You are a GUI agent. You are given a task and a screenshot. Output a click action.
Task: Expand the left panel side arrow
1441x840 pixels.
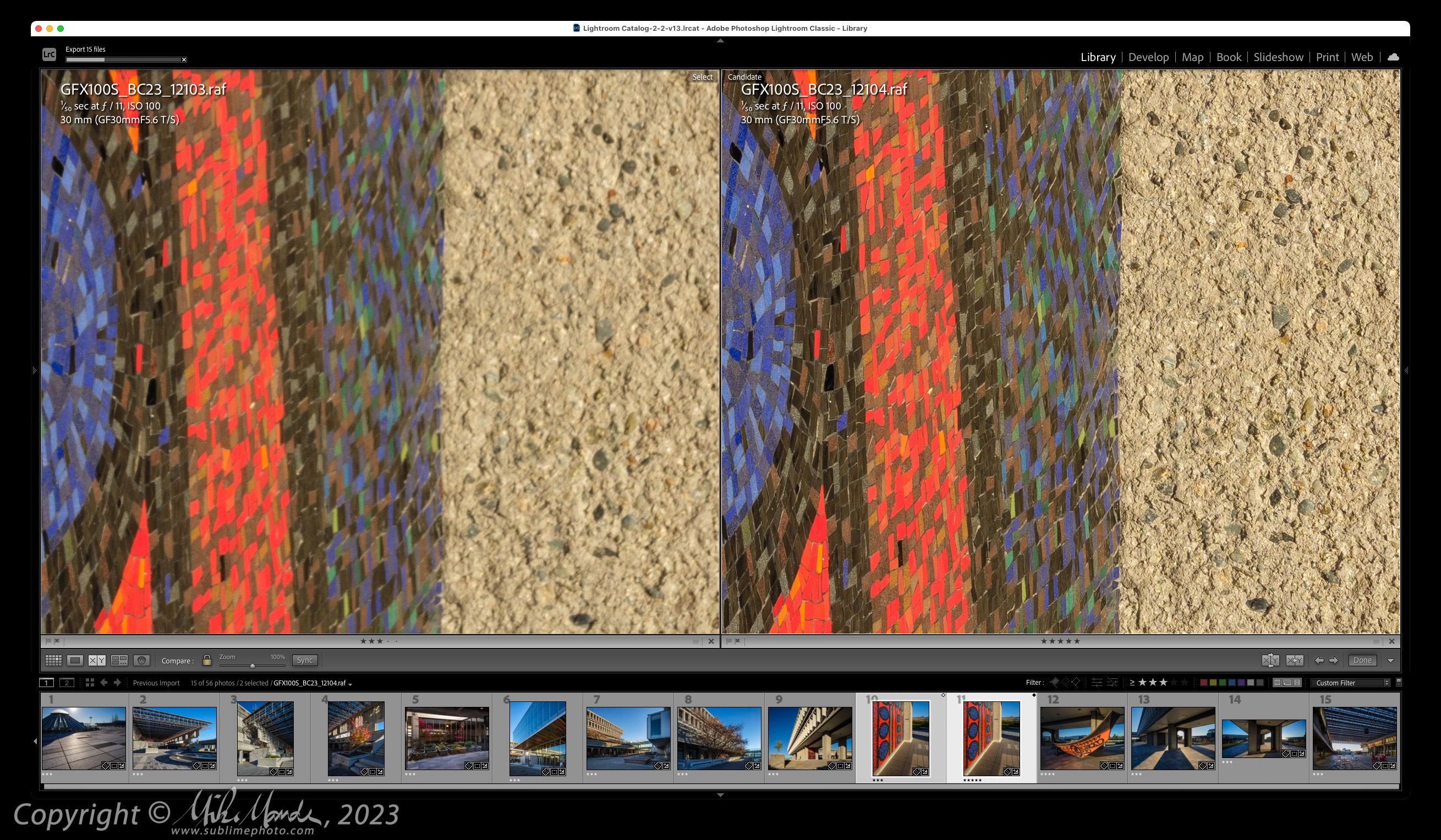[x=35, y=371]
